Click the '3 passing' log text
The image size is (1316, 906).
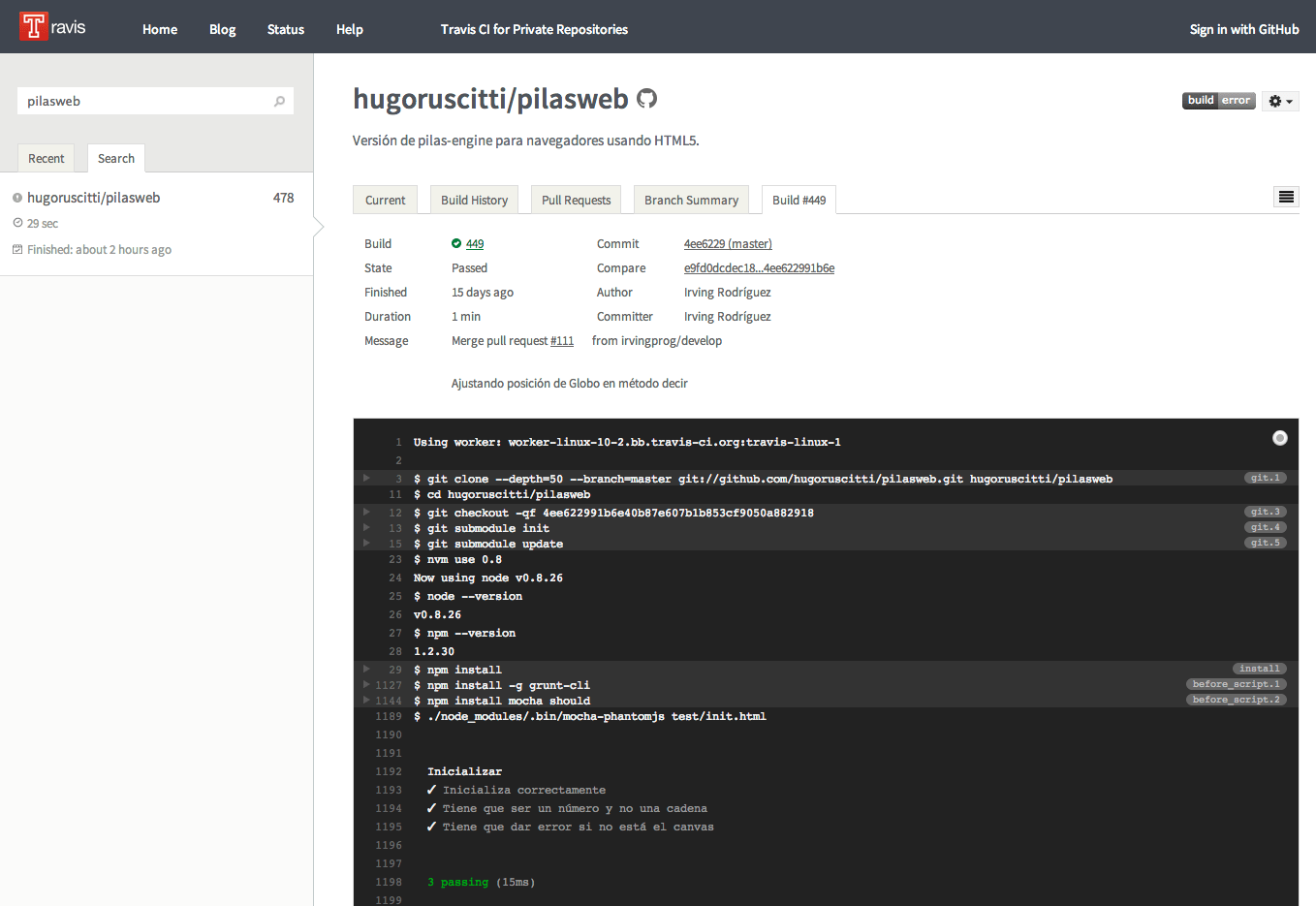(457, 882)
